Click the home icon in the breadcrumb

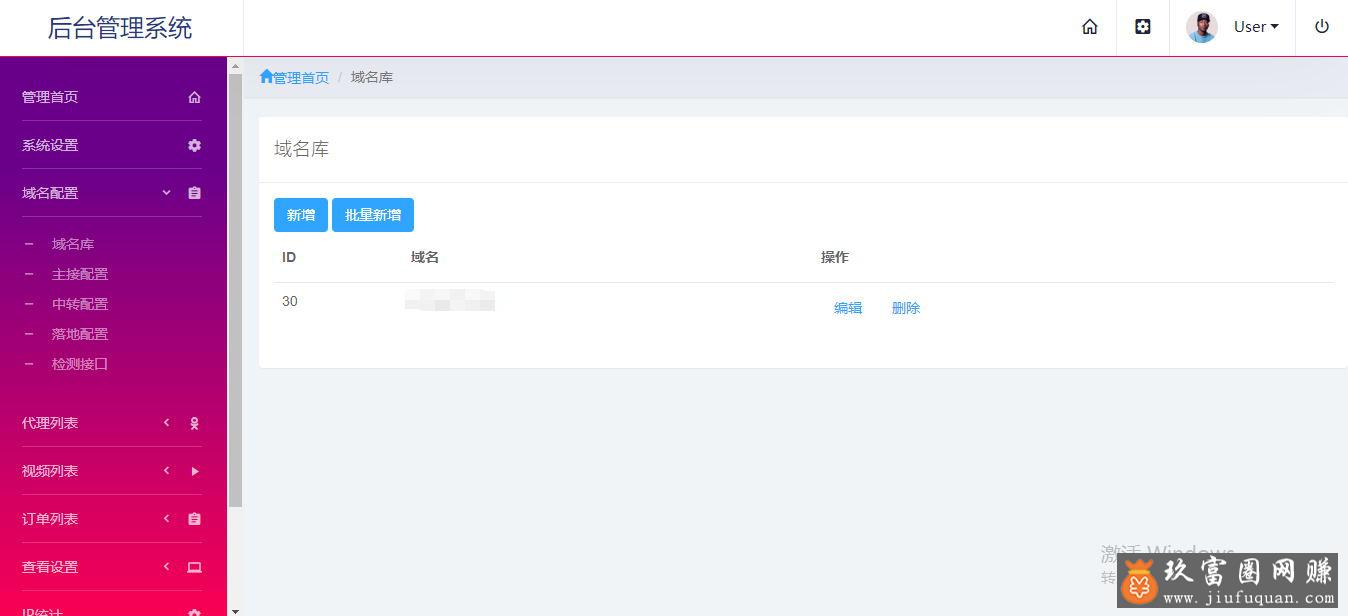pyautogui.click(x=266, y=77)
